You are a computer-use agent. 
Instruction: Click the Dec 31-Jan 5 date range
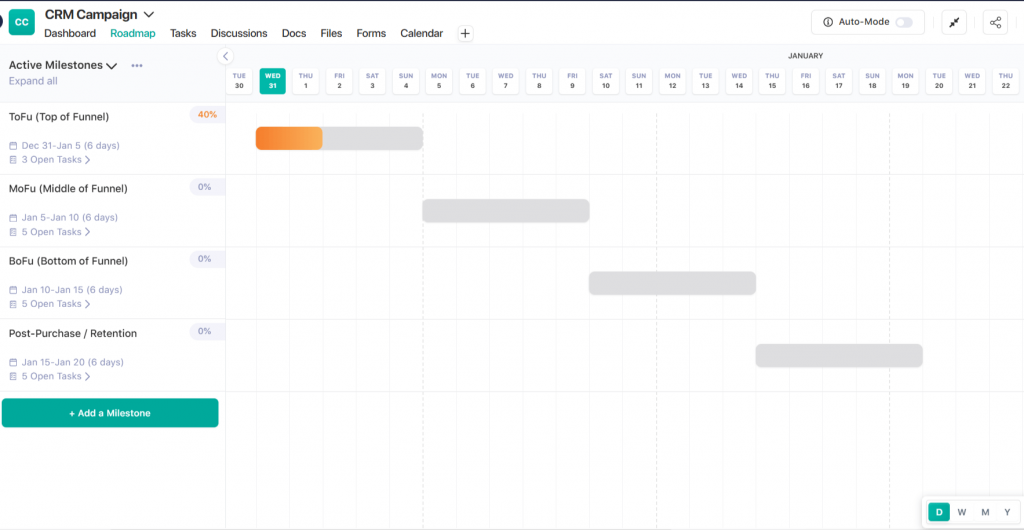71,146
